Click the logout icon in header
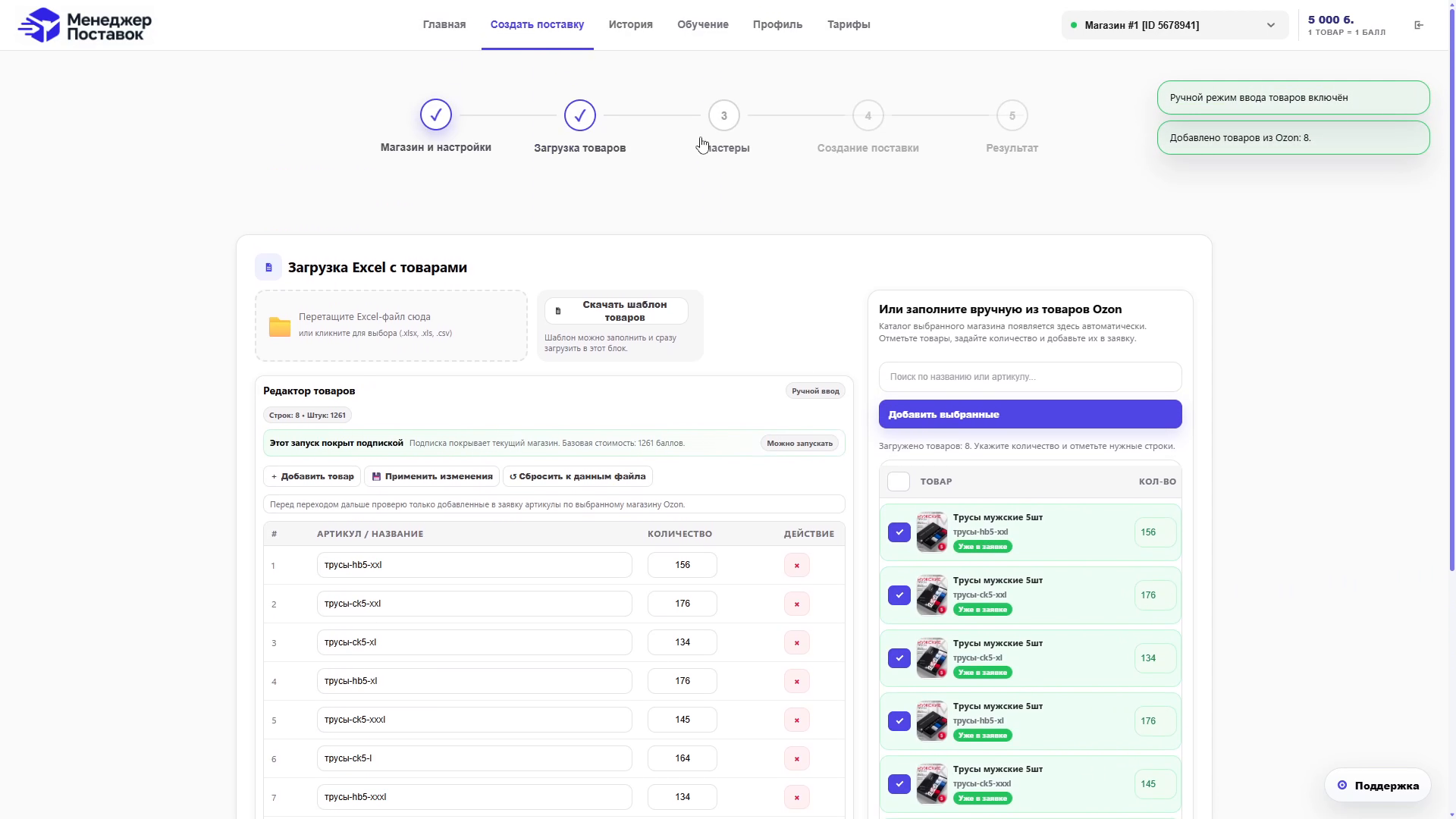 pos(1419,25)
